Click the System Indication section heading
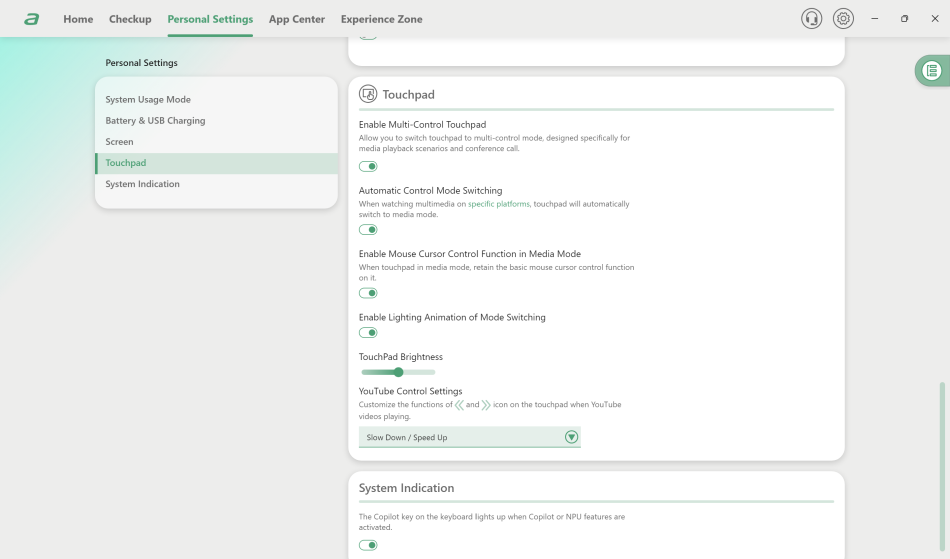950x559 pixels. (406, 488)
